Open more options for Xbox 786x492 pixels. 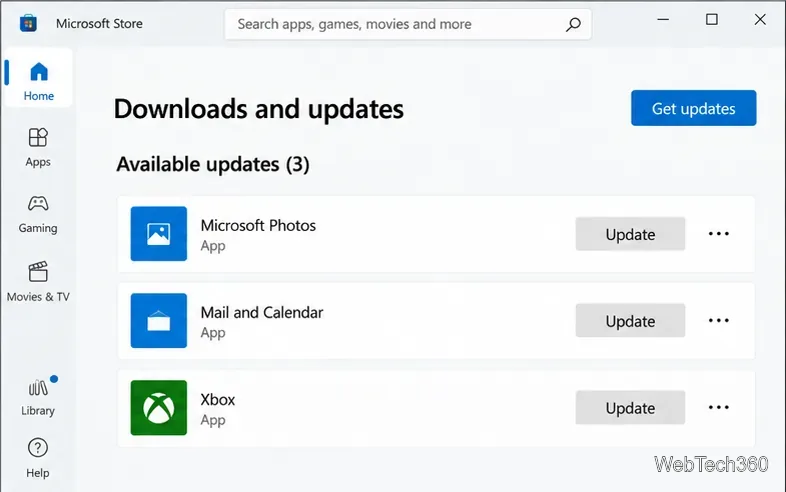pyautogui.click(x=718, y=407)
